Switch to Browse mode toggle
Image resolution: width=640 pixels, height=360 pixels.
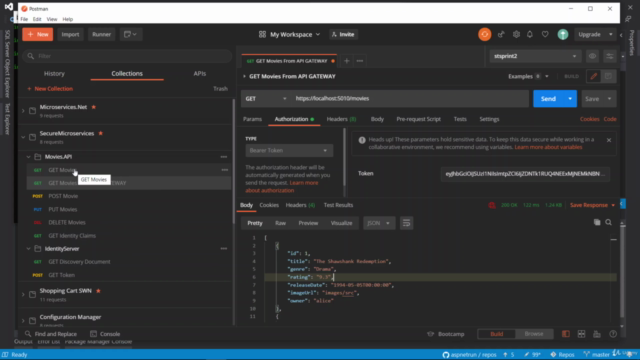[x=533, y=334]
